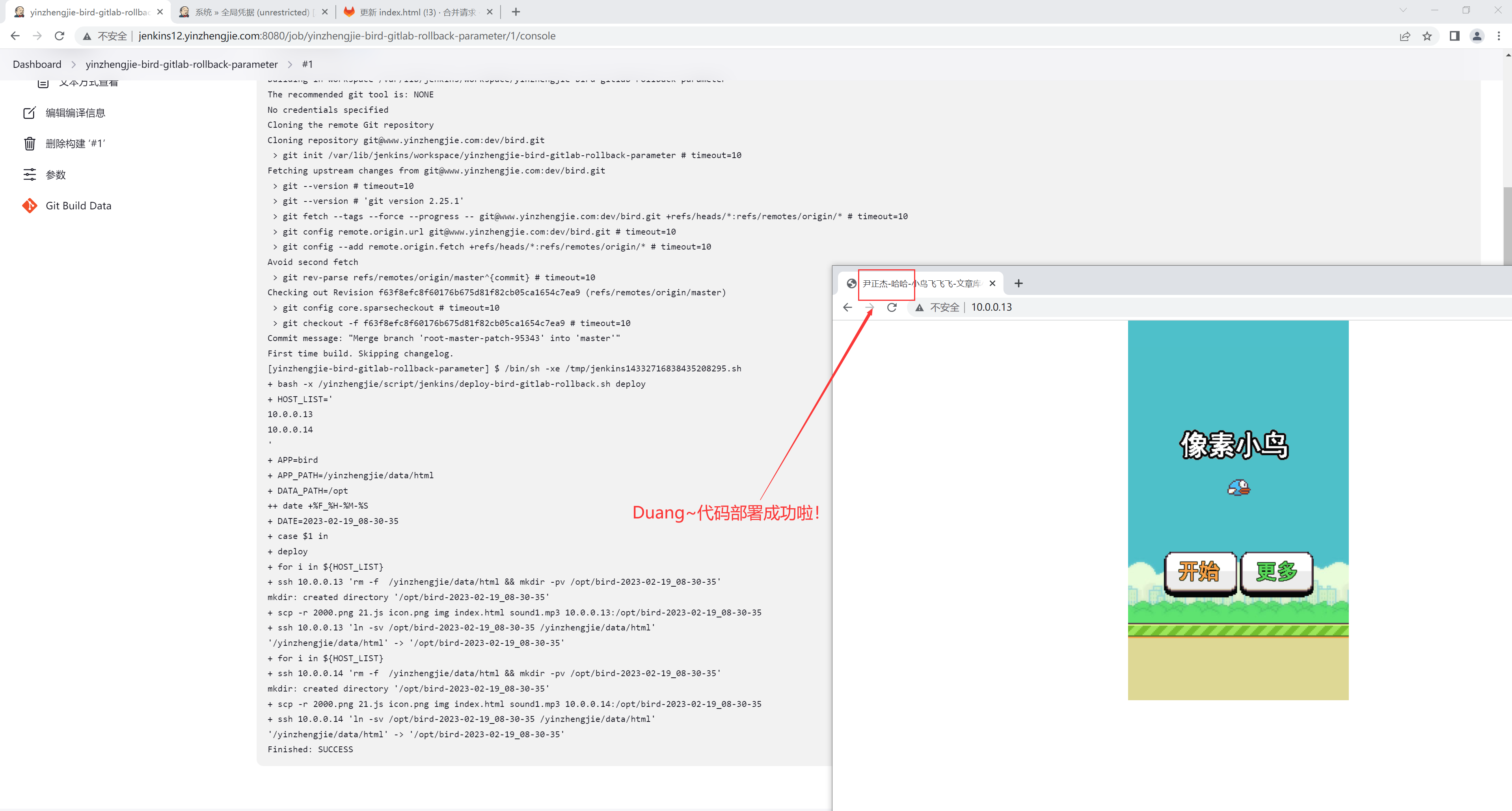Switch to the 系统 » 全局凭据 tab
Viewport: 1512px width, 811px height.
tap(252, 12)
